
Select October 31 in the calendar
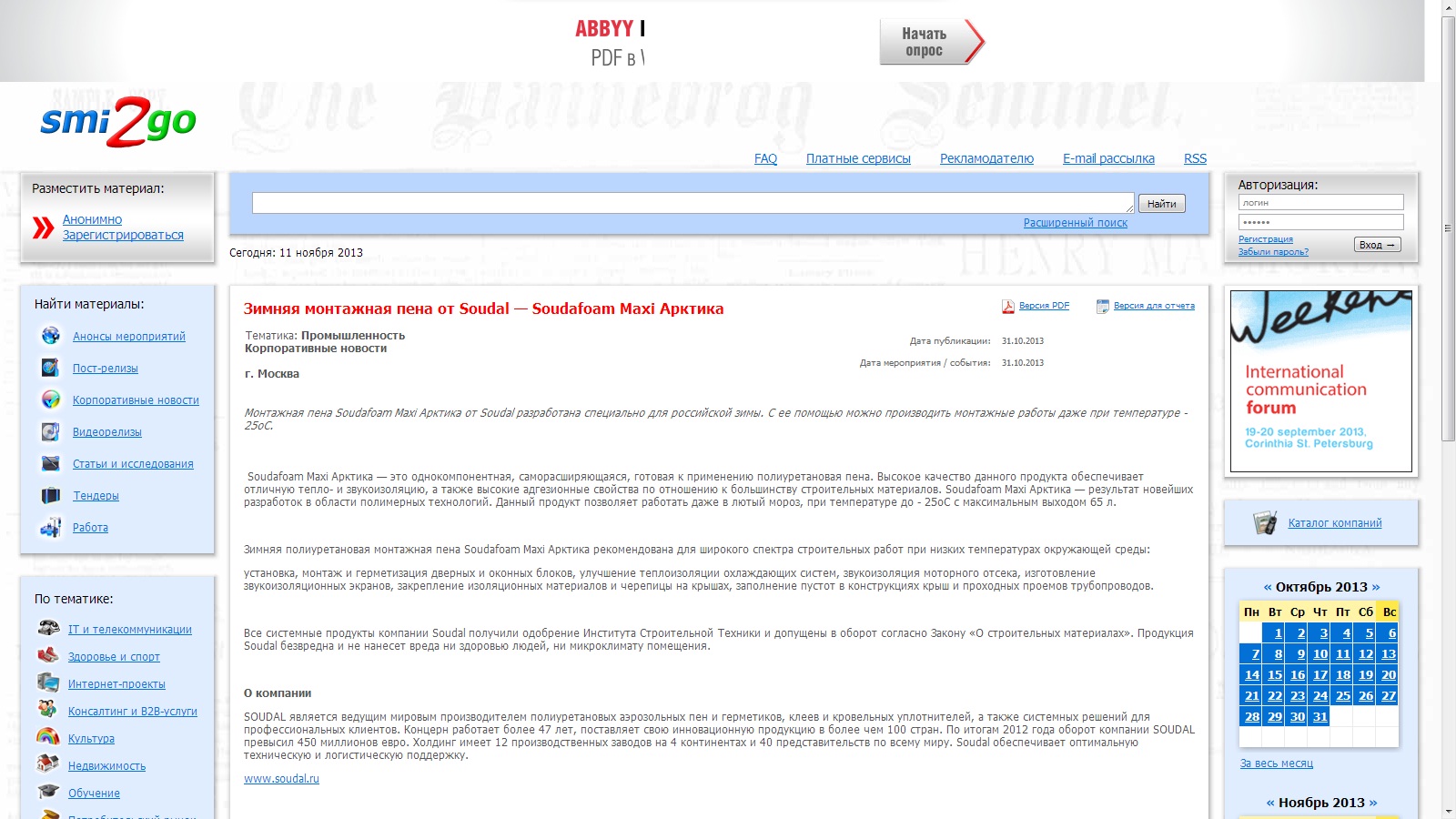pos(1320,717)
